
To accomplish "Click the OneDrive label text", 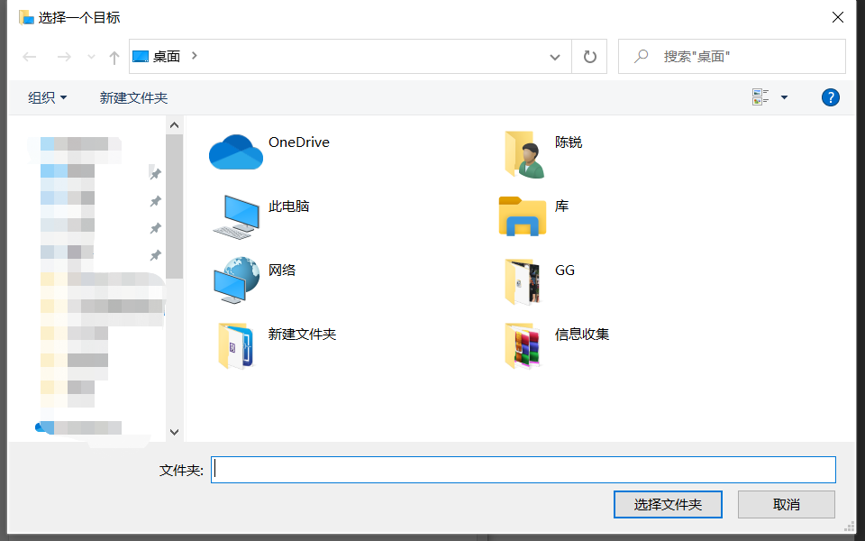I will coord(299,142).
